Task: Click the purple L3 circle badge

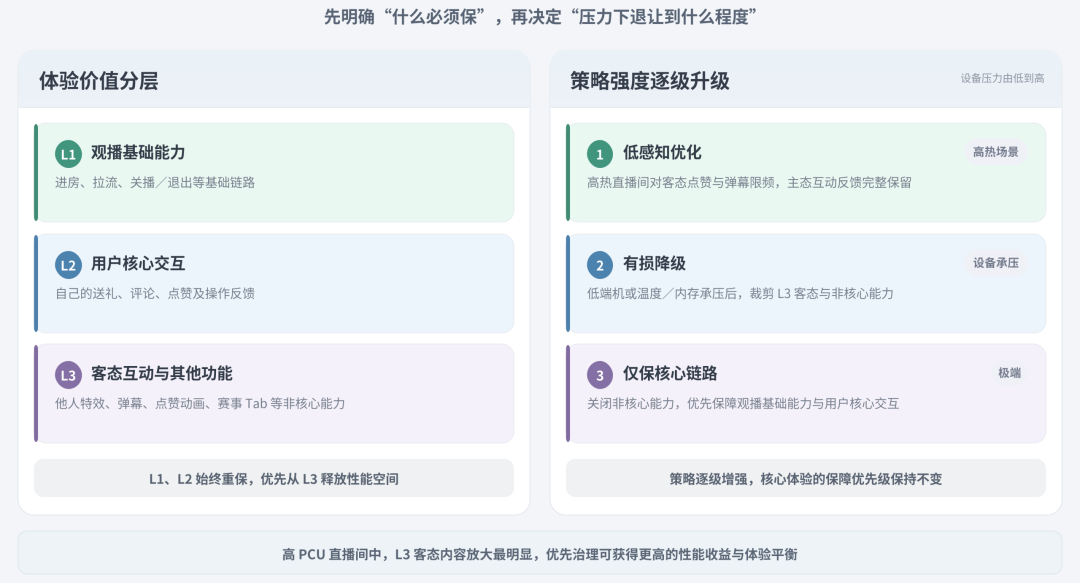Action: tap(68, 375)
